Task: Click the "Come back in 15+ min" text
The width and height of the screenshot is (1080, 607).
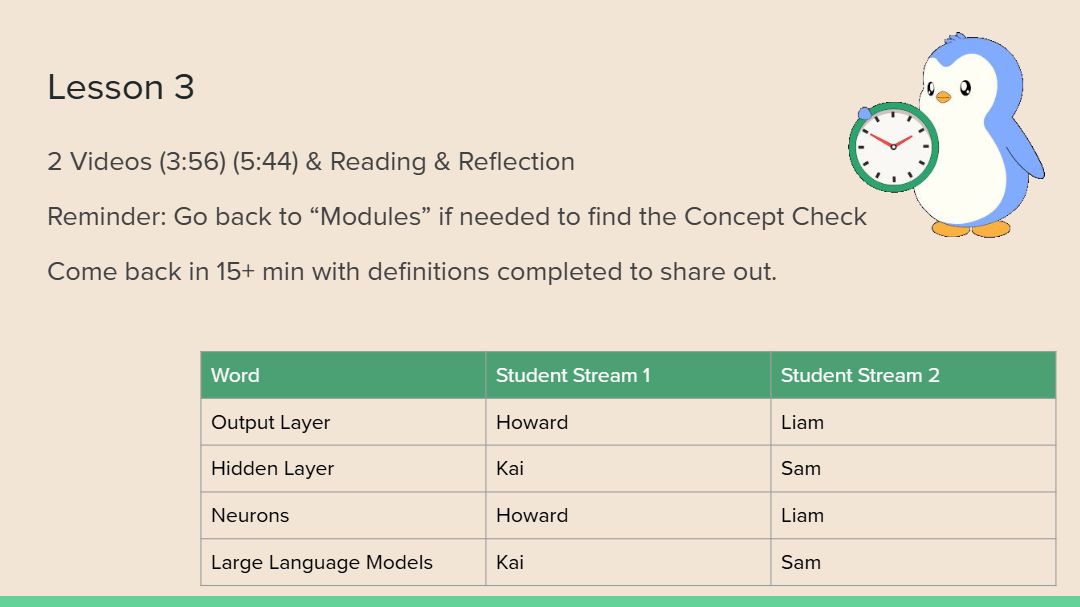Action: (x=412, y=272)
